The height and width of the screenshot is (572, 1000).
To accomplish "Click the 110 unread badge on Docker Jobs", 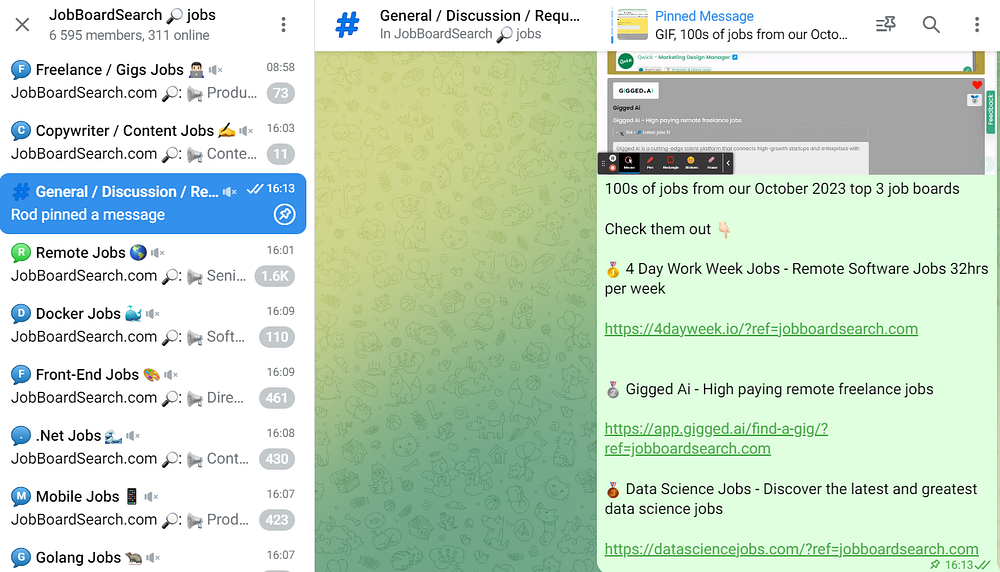I will 277,337.
